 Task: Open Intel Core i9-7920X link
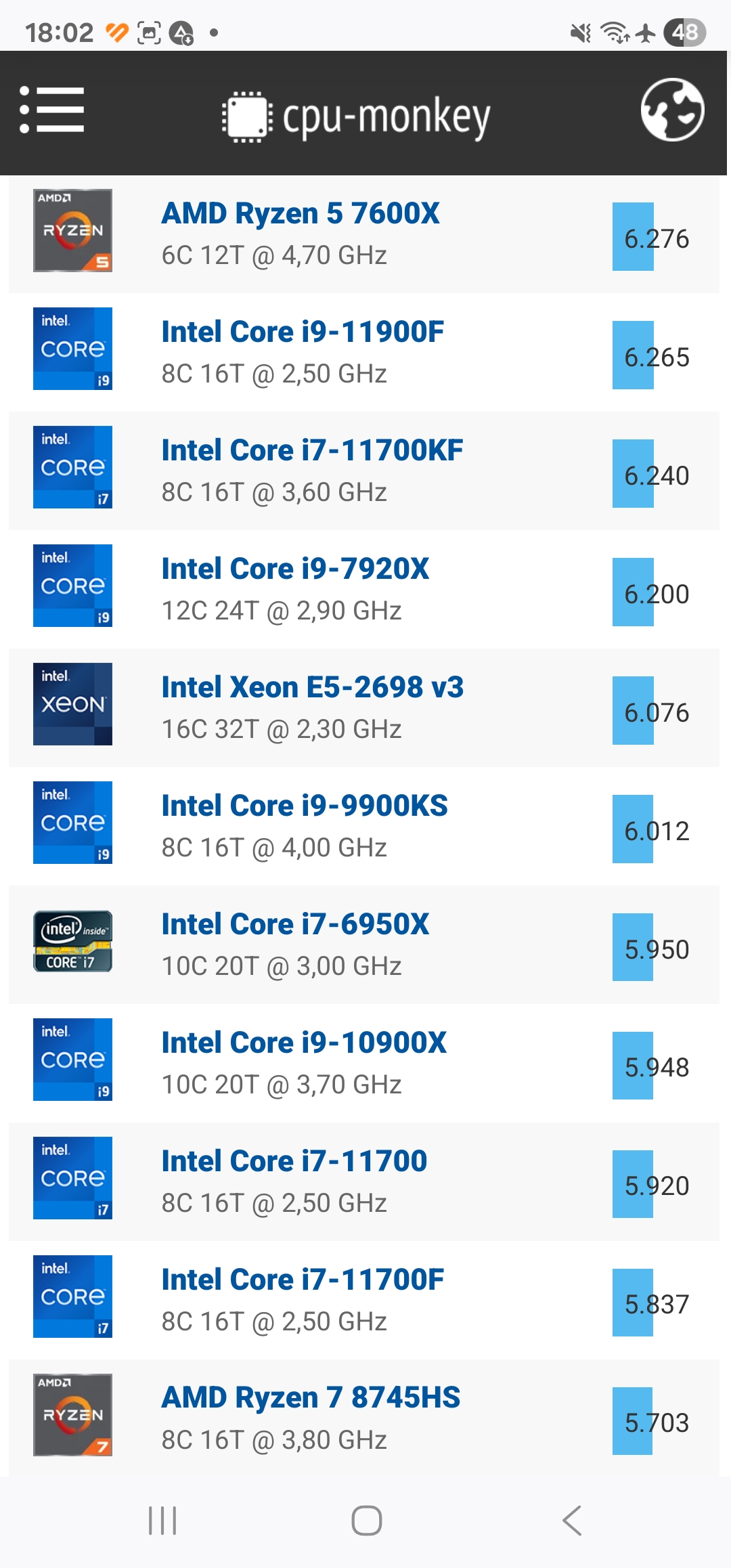click(x=295, y=569)
